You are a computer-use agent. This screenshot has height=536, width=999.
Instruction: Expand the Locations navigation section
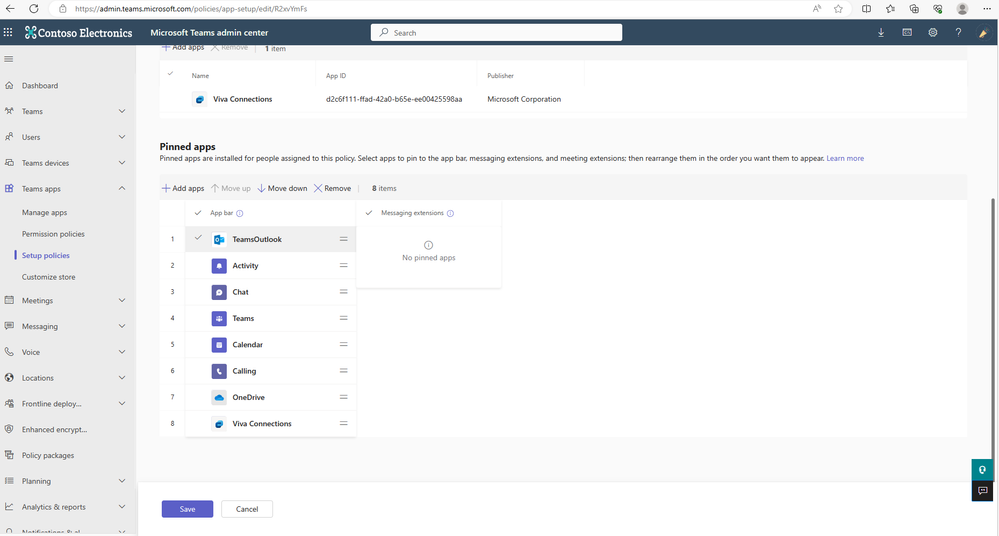point(122,378)
